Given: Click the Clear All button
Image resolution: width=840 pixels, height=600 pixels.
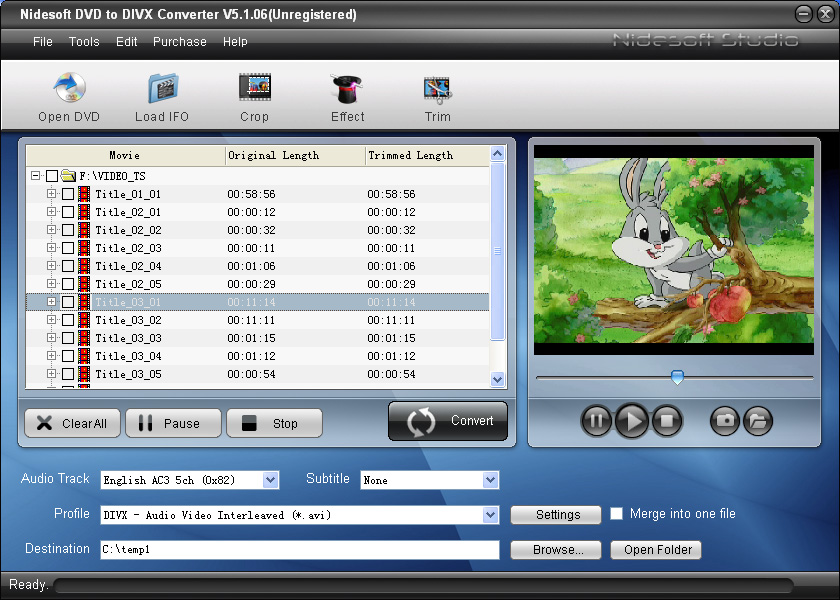Looking at the screenshot, I should tap(73, 423).
